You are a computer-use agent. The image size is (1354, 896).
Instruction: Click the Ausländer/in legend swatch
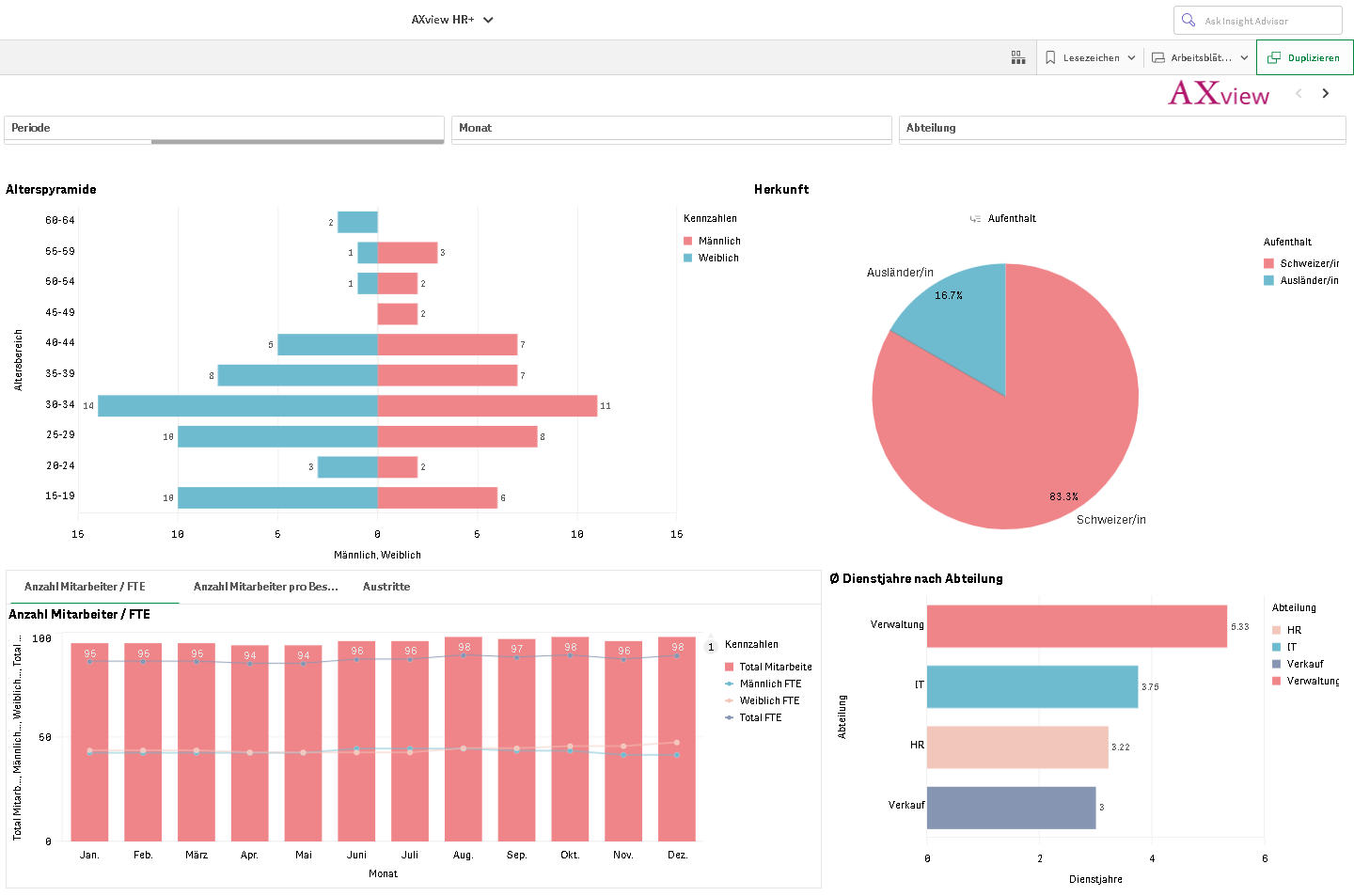tap(1269, 281)
